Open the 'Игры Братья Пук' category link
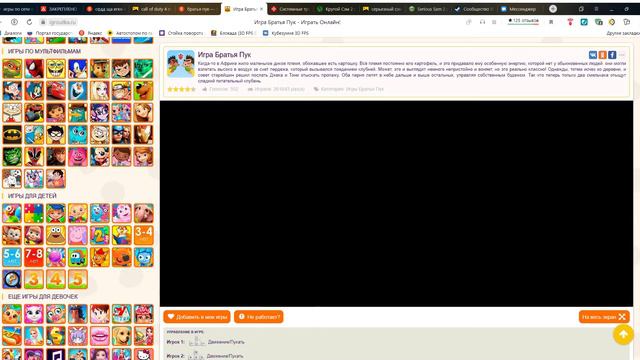The height and width of the screenshot is (360, 640). 364,89
